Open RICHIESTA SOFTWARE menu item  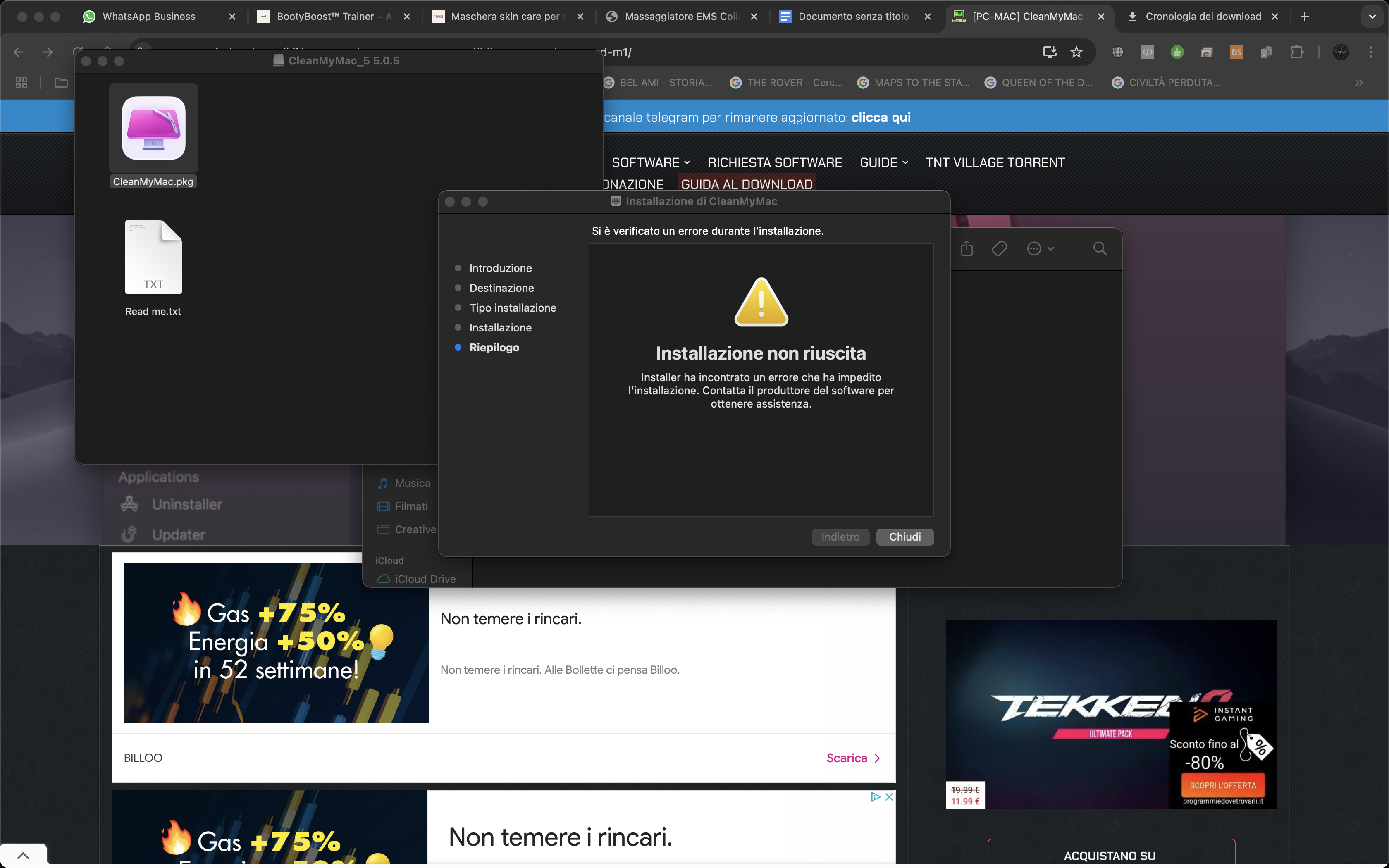pos(774,162)
